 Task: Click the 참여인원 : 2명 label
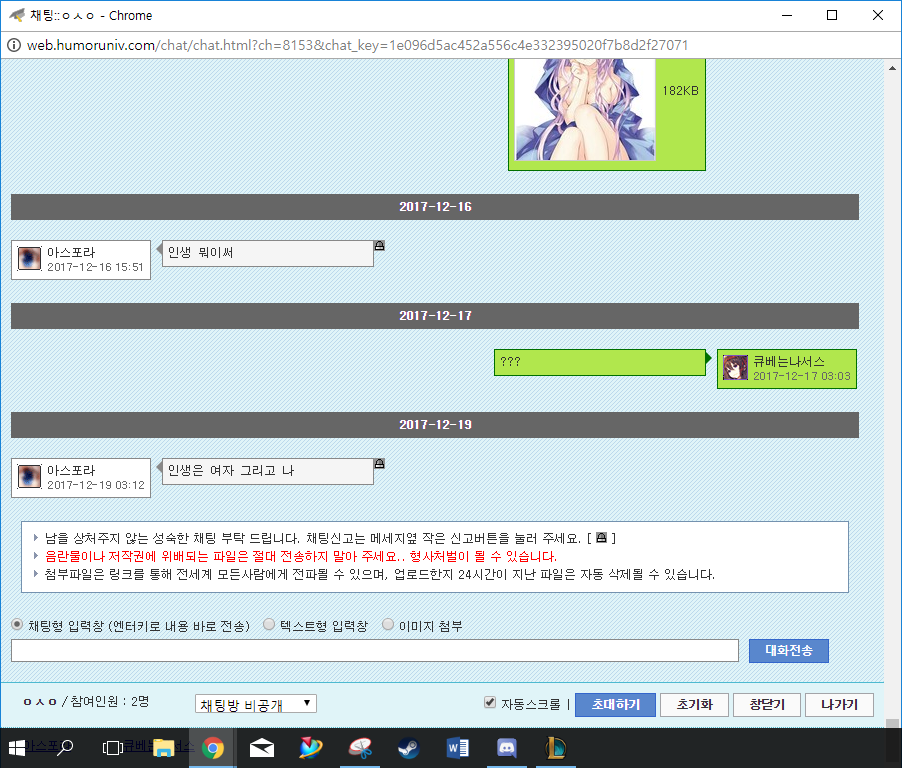[109, 701]
